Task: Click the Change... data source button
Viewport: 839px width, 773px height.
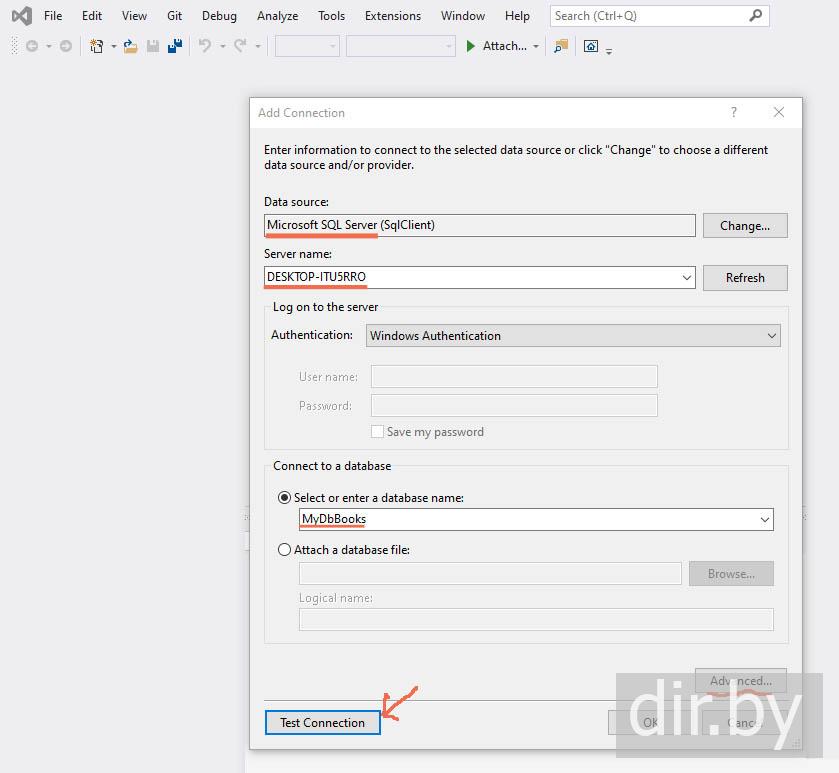Action: (x=745, y=226)
